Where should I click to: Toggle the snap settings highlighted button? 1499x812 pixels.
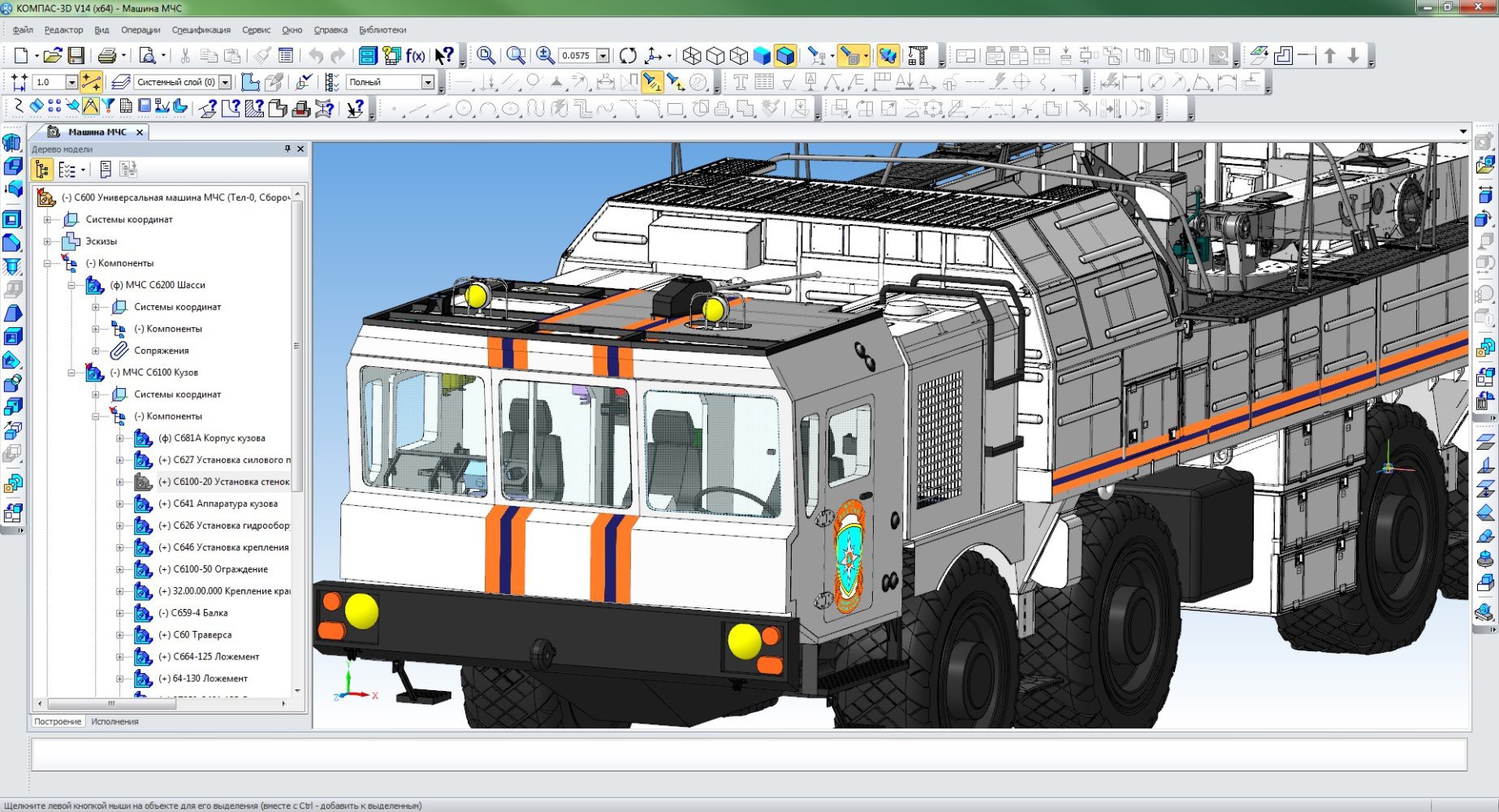(x=91, y=82)
